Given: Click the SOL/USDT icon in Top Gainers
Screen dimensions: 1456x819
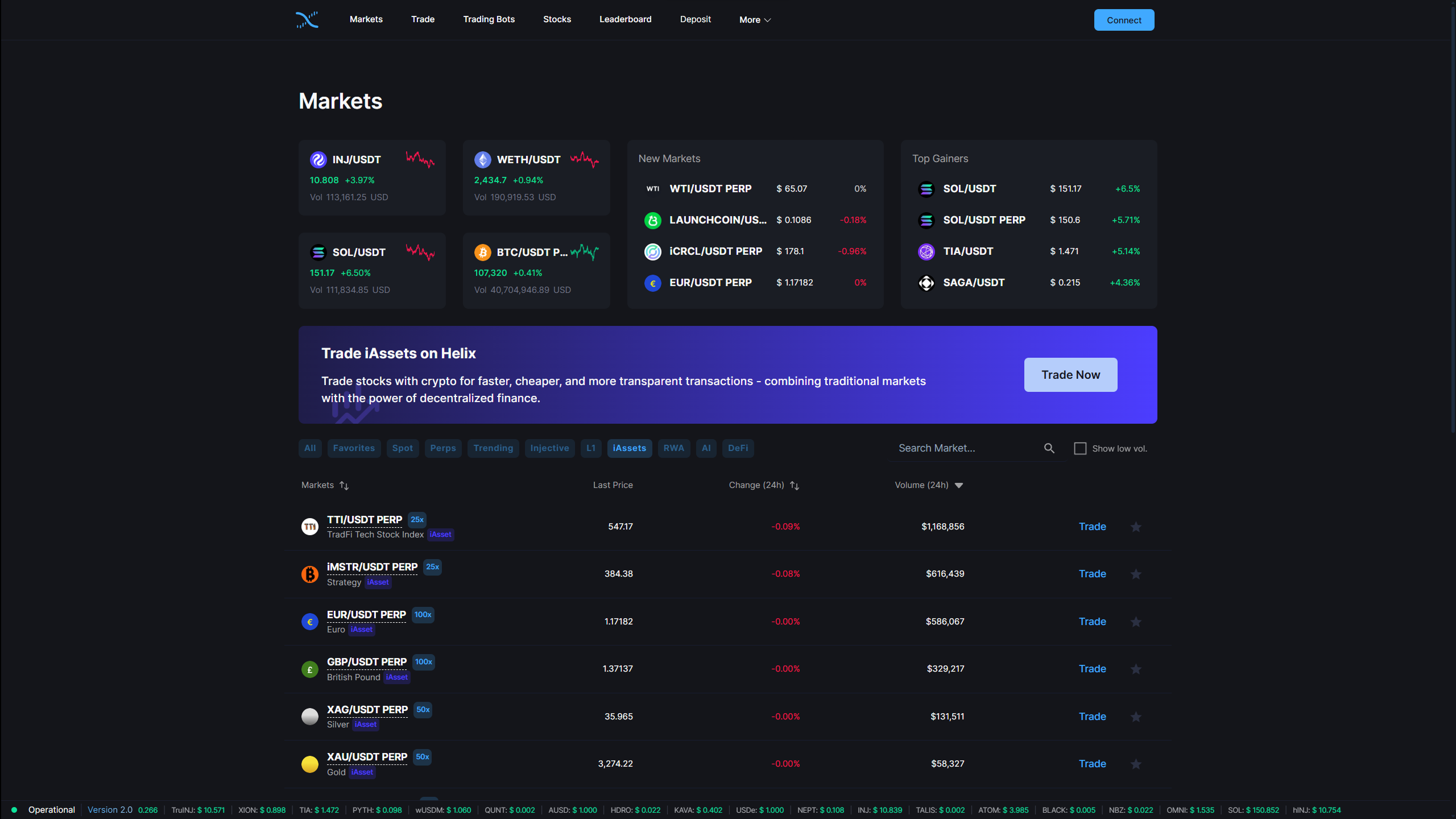Looking at the screenshot, I should 926,189.
